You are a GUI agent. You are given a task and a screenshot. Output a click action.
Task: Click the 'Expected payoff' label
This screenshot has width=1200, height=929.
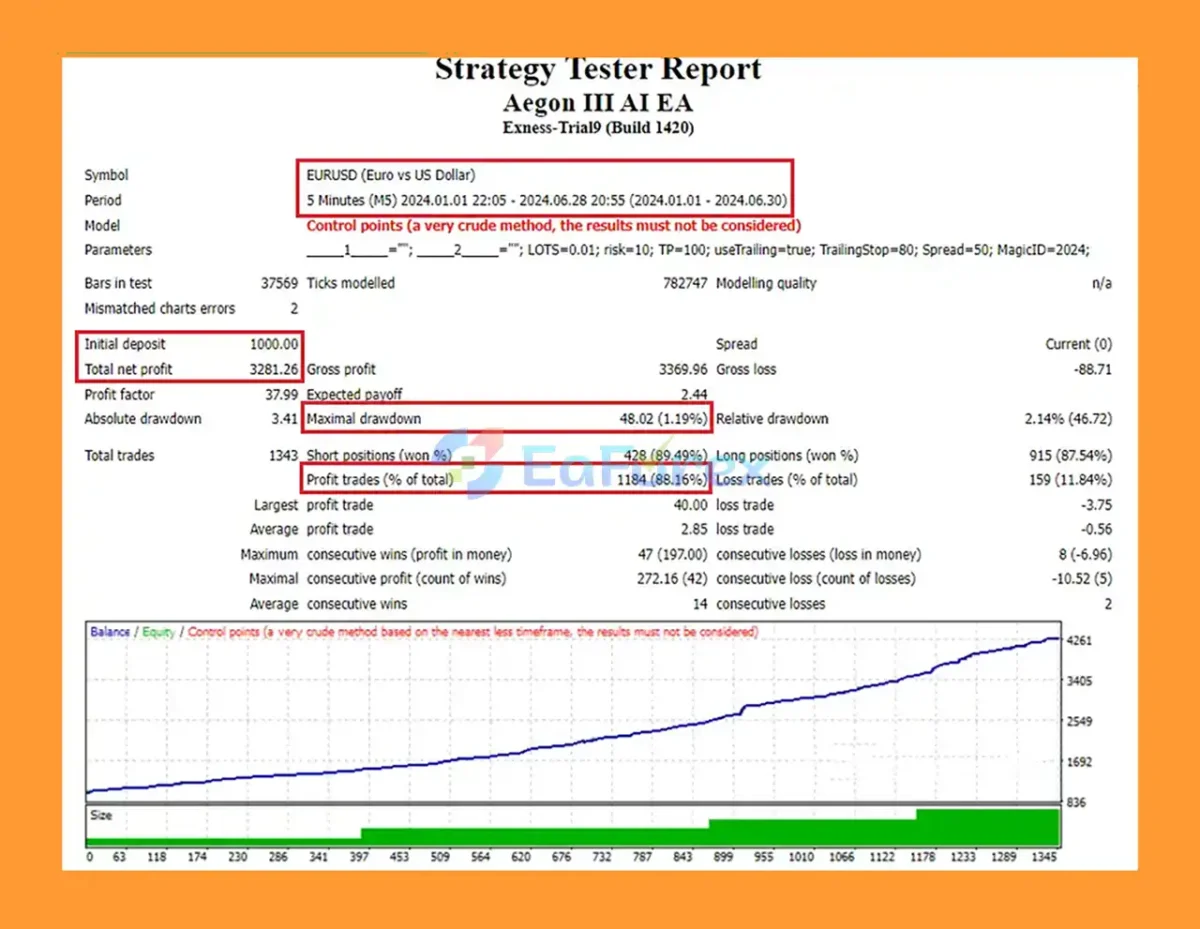coord(354,394)
